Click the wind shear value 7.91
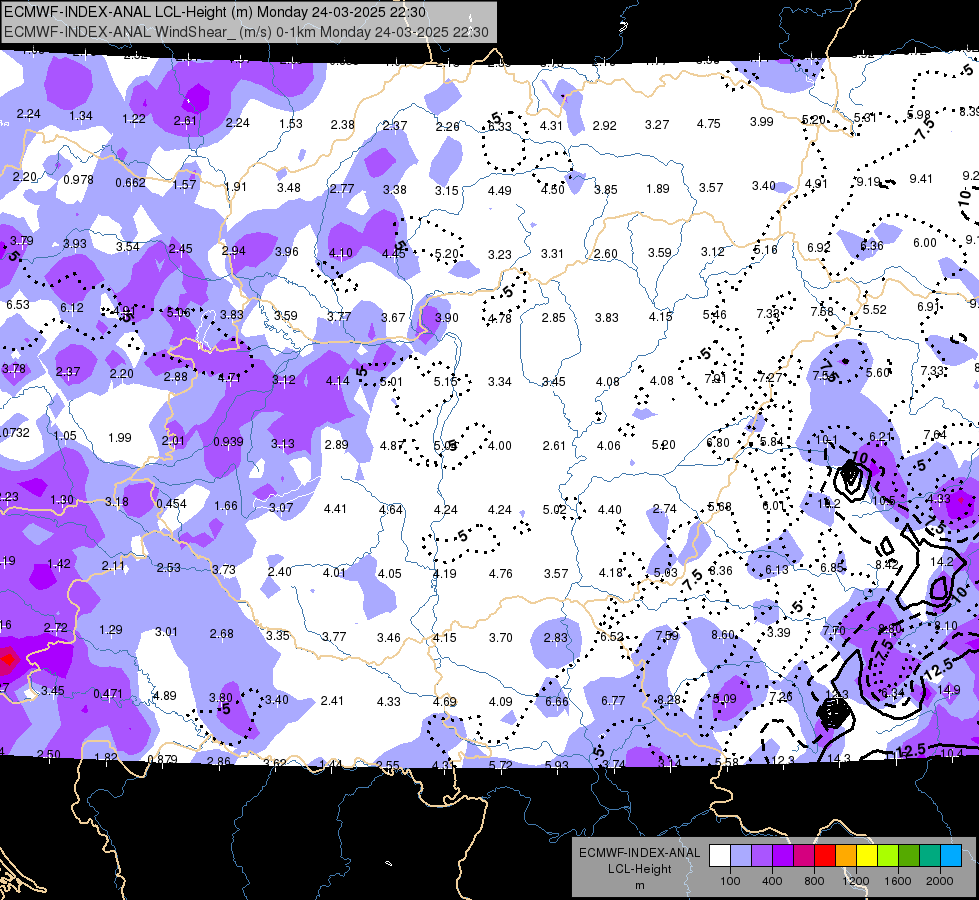 (x=715, y=378)
